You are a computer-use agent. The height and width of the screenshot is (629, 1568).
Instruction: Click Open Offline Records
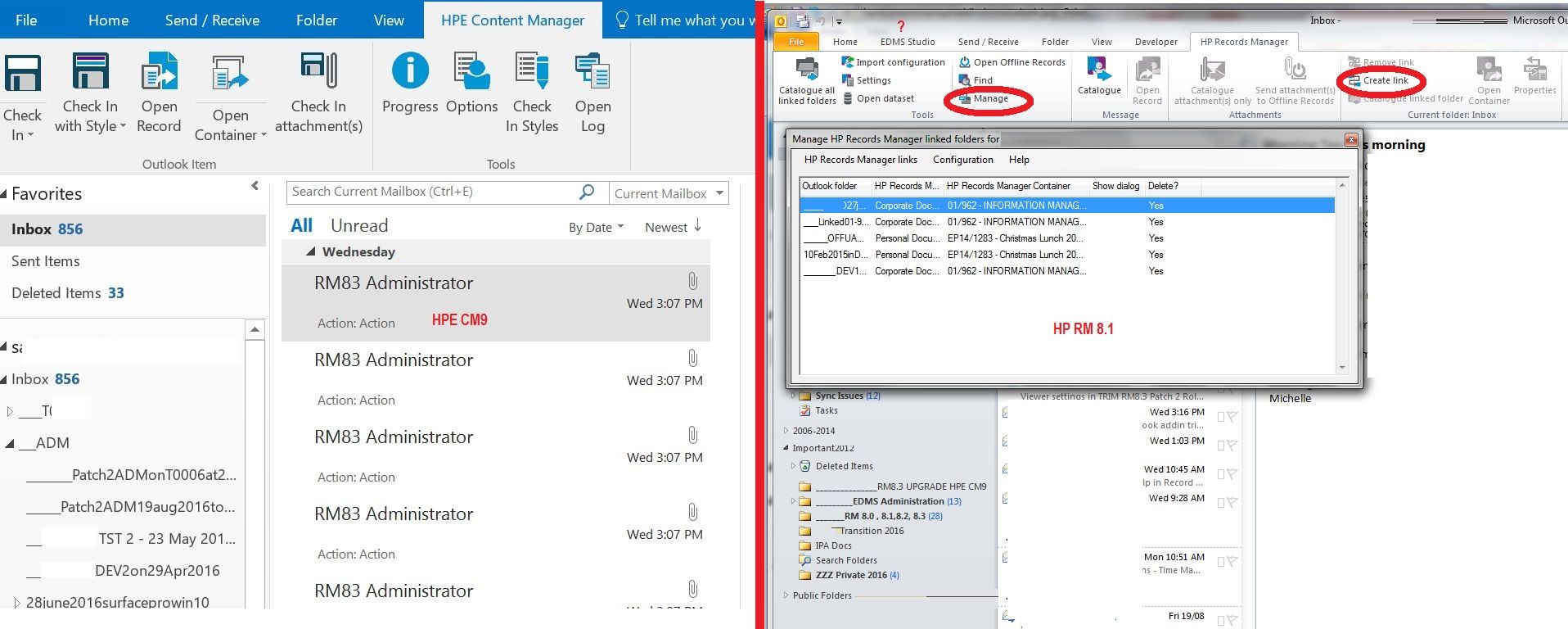pos(1012,62)
